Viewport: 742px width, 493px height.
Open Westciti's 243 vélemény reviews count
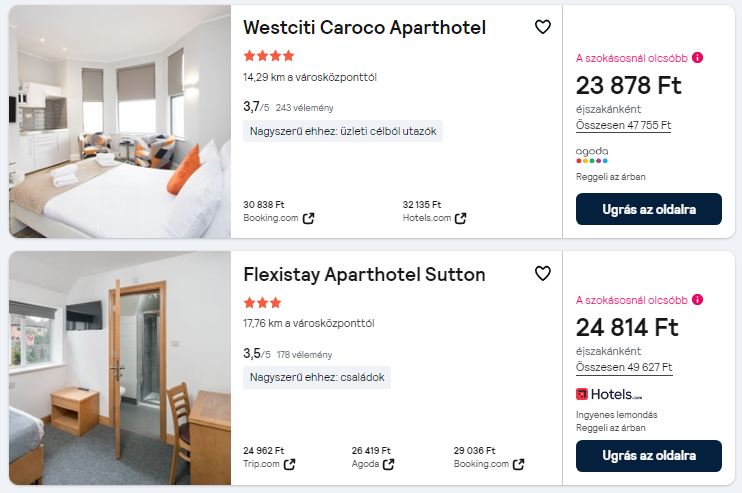pos(304,108)
